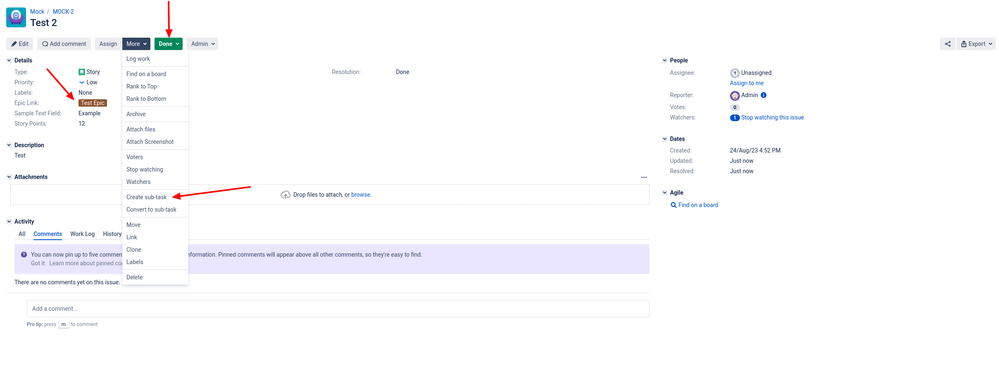Choose Archive in the menu
Screen dimensions: 999x367
[x=155, y=114]
